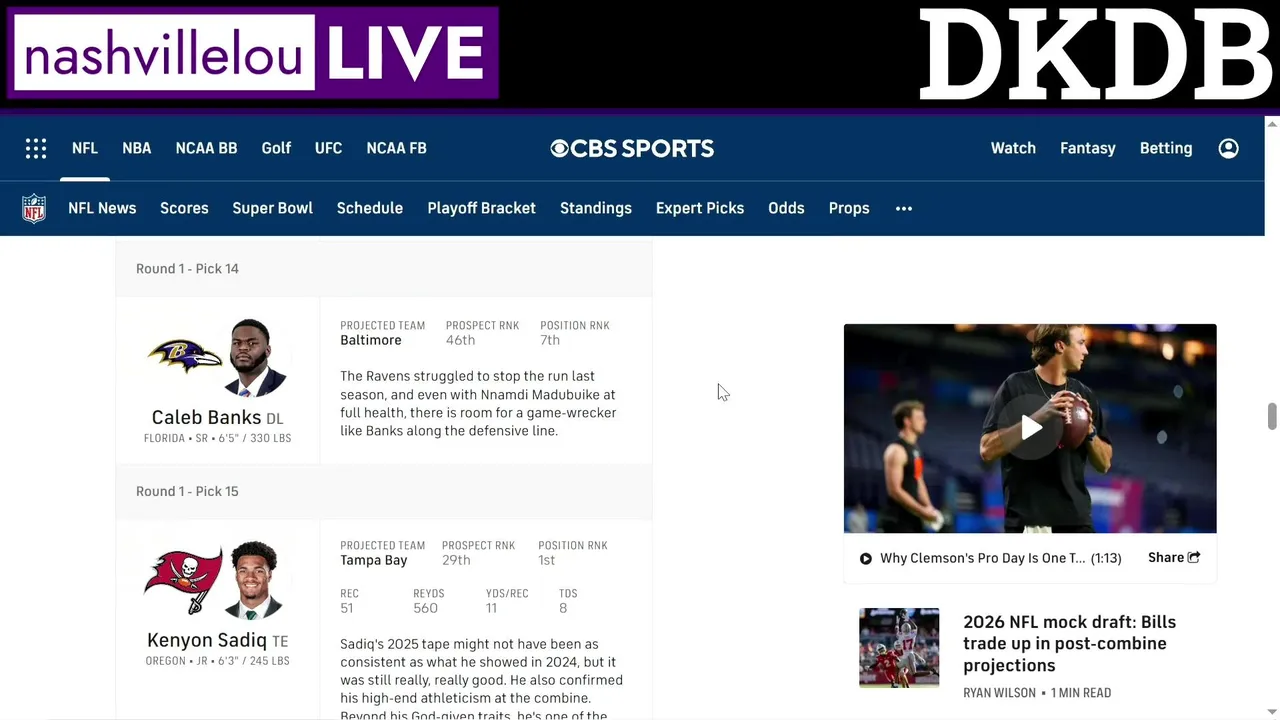View NFL Standings
The width and height of the screenshot is (1280, 720).
point(596,208)
